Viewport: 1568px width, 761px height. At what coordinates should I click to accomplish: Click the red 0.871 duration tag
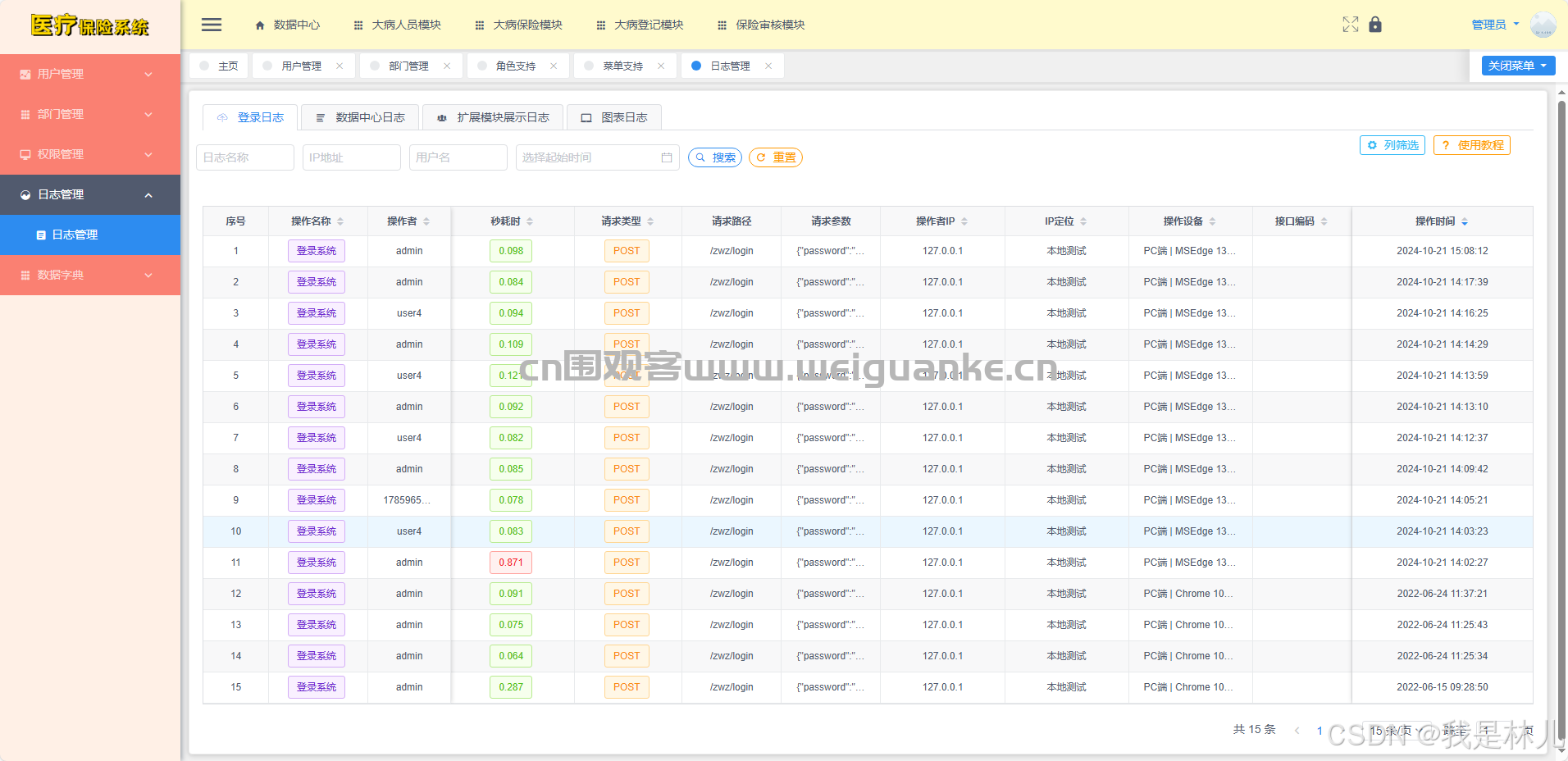point(511,563)
